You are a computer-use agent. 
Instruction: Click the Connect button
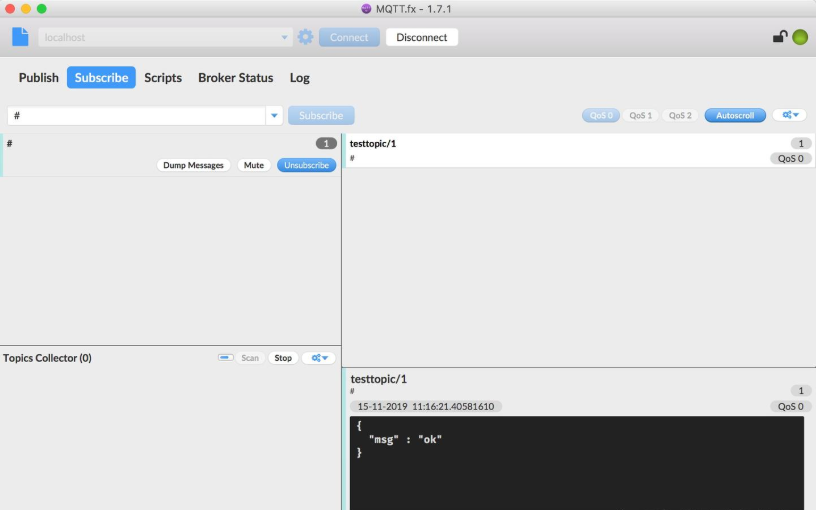click(349, 37)
